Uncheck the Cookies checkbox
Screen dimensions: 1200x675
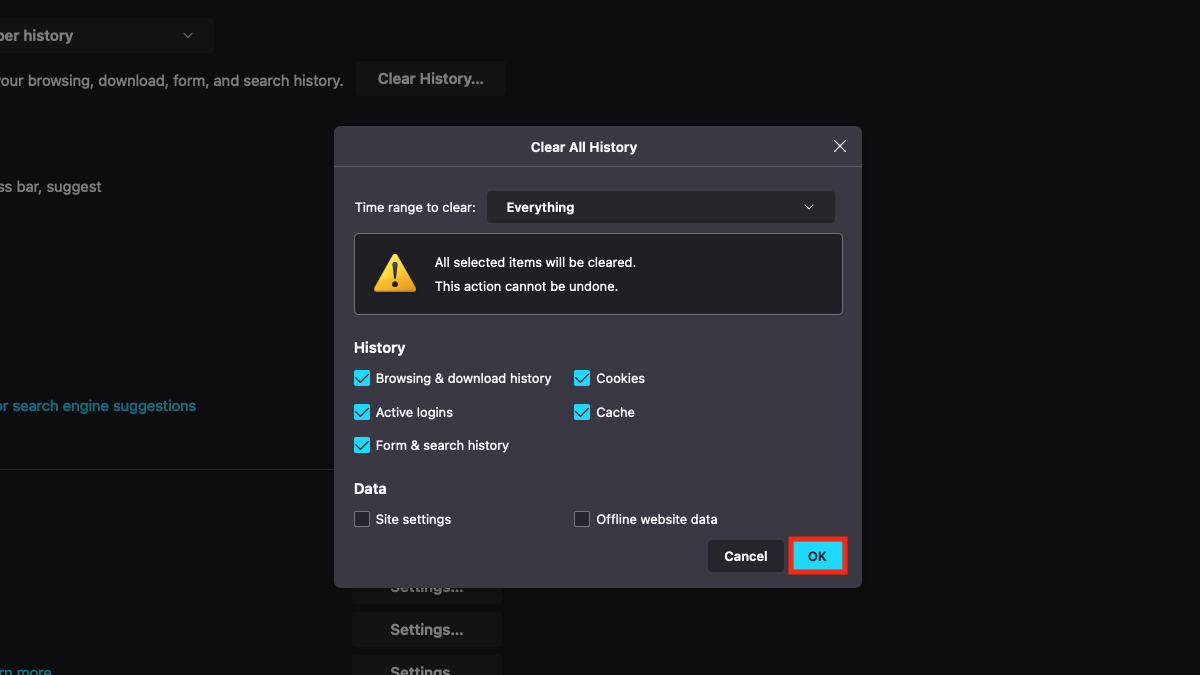click(582, 378)
